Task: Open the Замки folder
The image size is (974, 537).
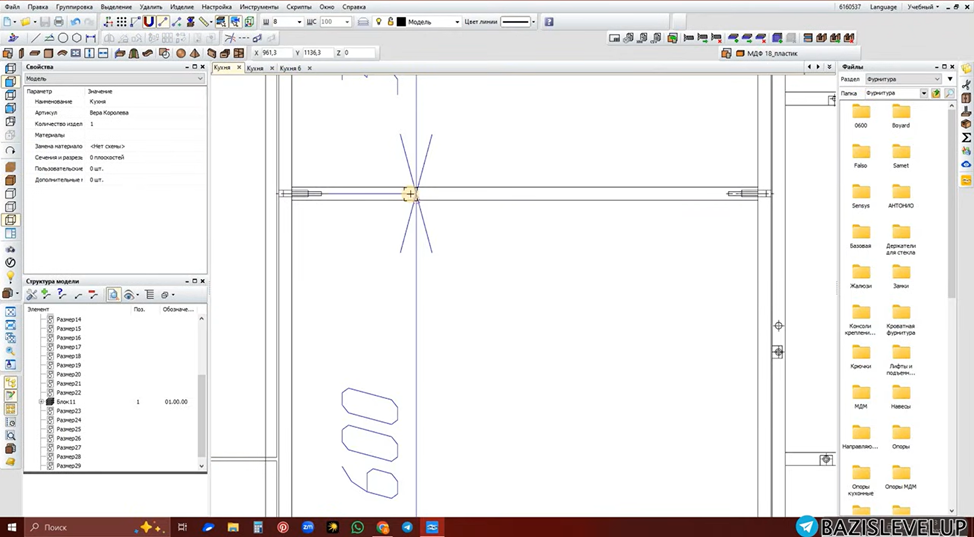Action: [901, 277]
